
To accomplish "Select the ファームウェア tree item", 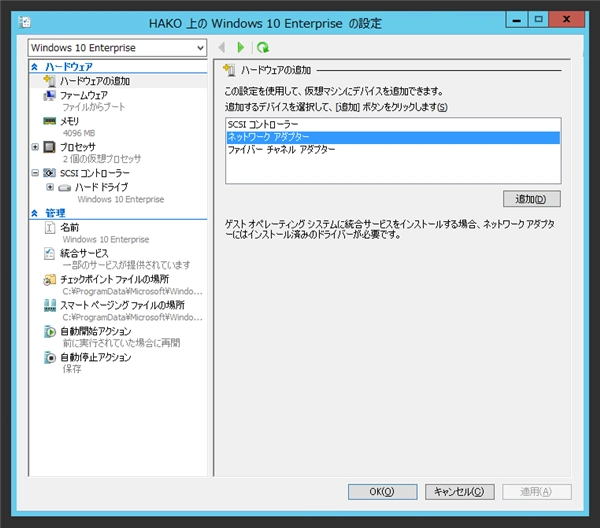I will [84, 95].
